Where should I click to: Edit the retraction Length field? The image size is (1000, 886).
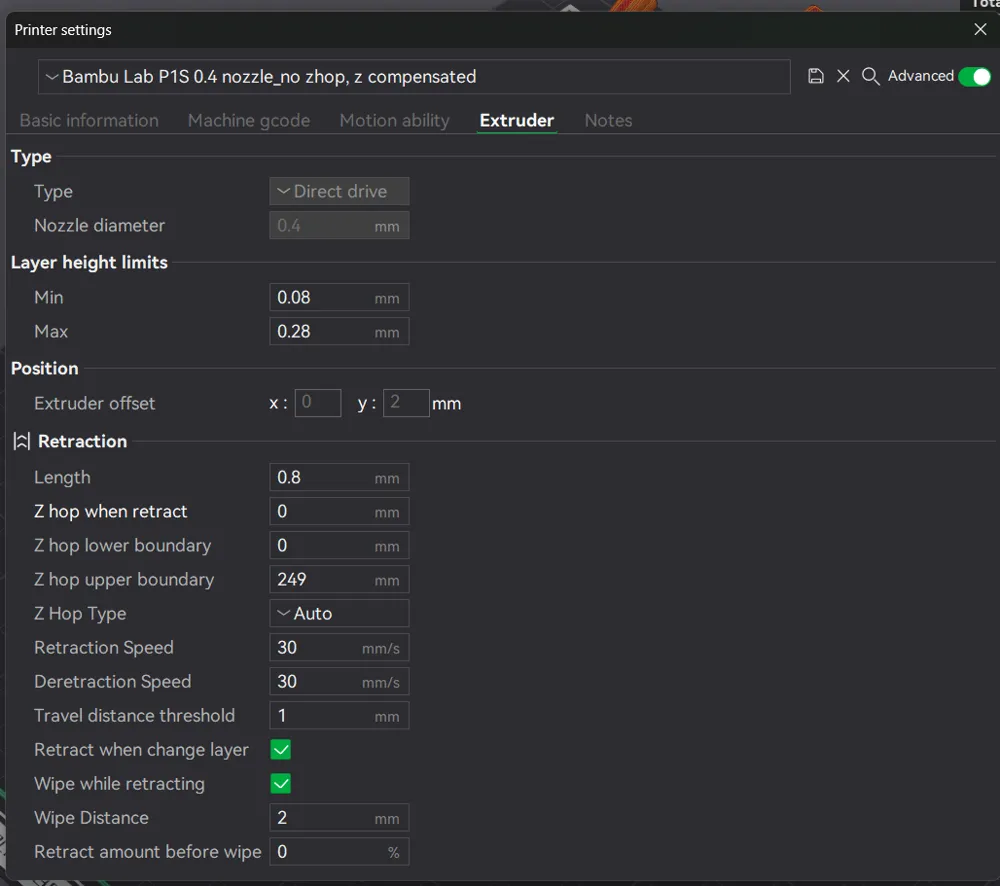339,478
